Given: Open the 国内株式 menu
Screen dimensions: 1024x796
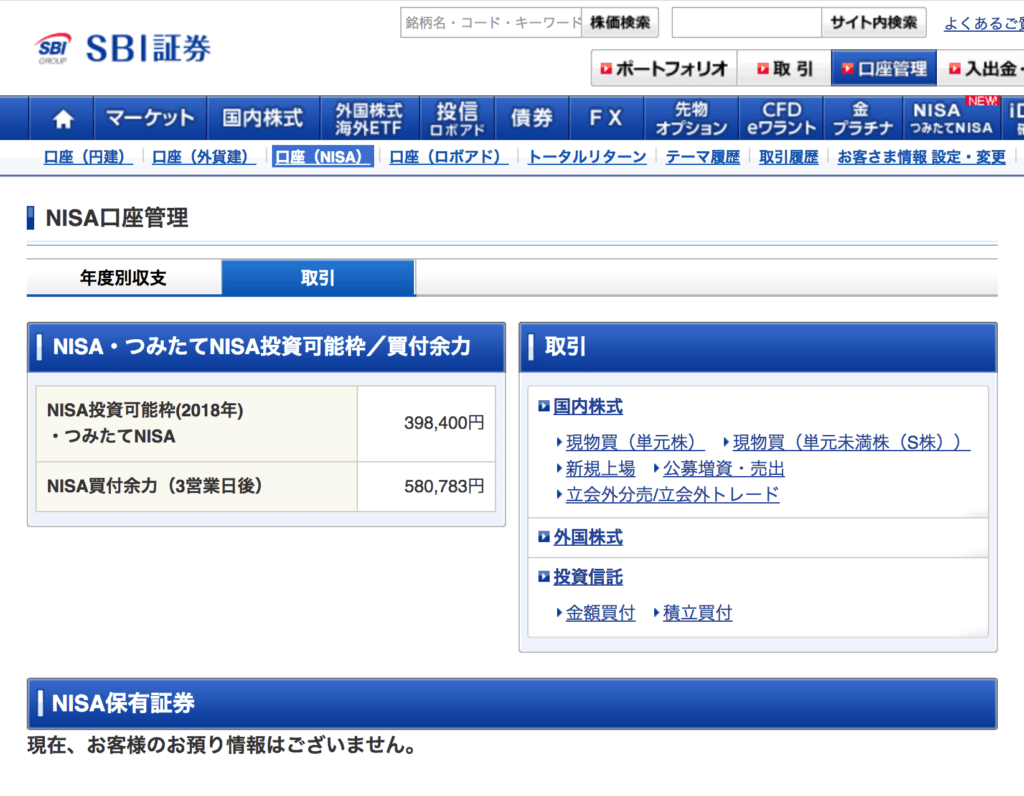Looking at the screenshot, I should coord(263,118).
